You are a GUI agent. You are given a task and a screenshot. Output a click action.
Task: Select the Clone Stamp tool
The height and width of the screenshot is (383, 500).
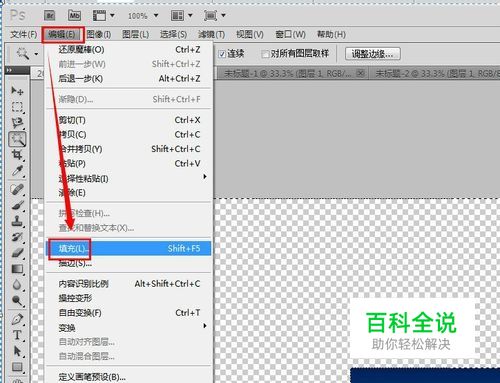(x=17, y=221)
